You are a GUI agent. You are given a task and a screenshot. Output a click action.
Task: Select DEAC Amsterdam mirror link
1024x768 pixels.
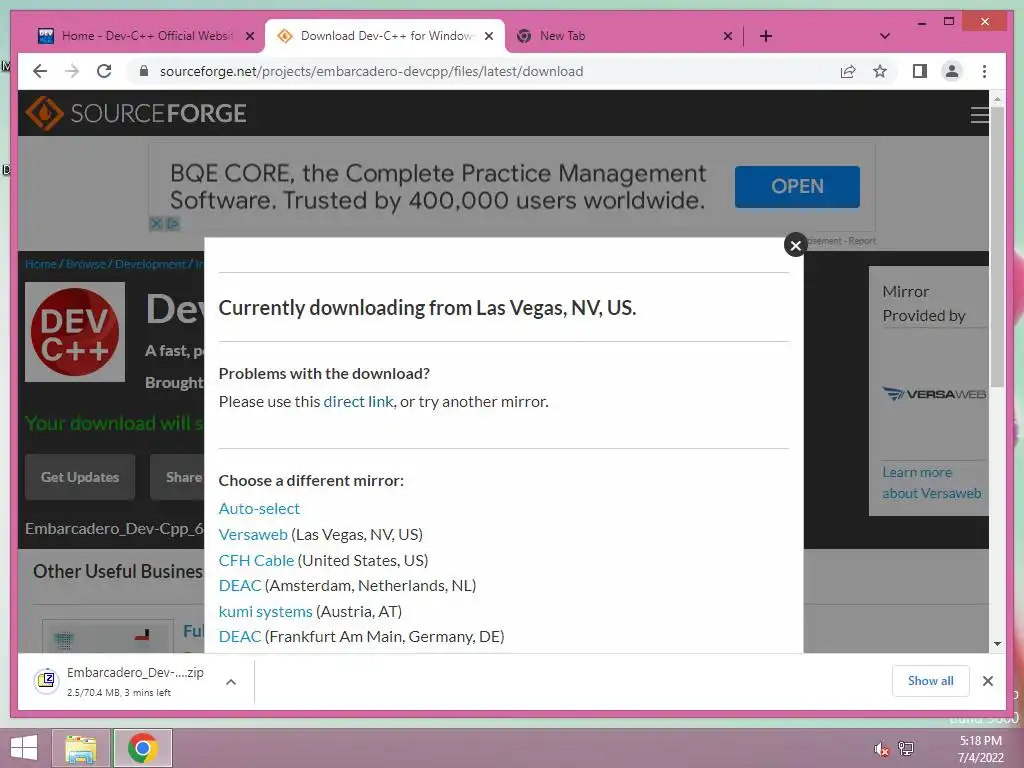tap(240, 585)
